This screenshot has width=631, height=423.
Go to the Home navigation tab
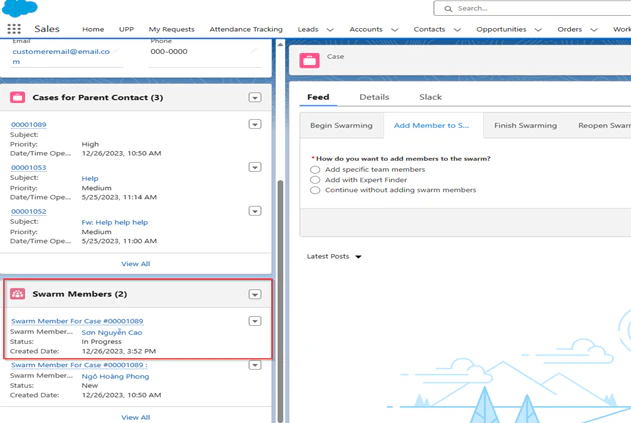point(93,29)
